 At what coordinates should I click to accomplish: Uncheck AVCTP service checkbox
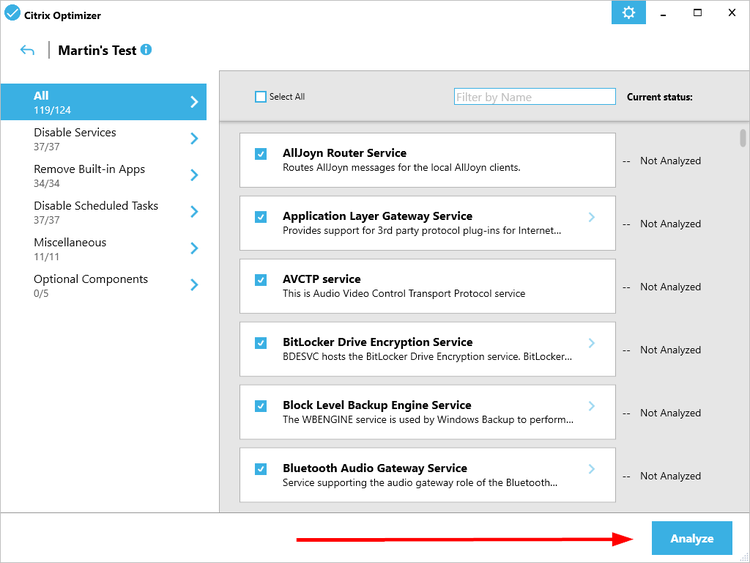tap(261, 280)
